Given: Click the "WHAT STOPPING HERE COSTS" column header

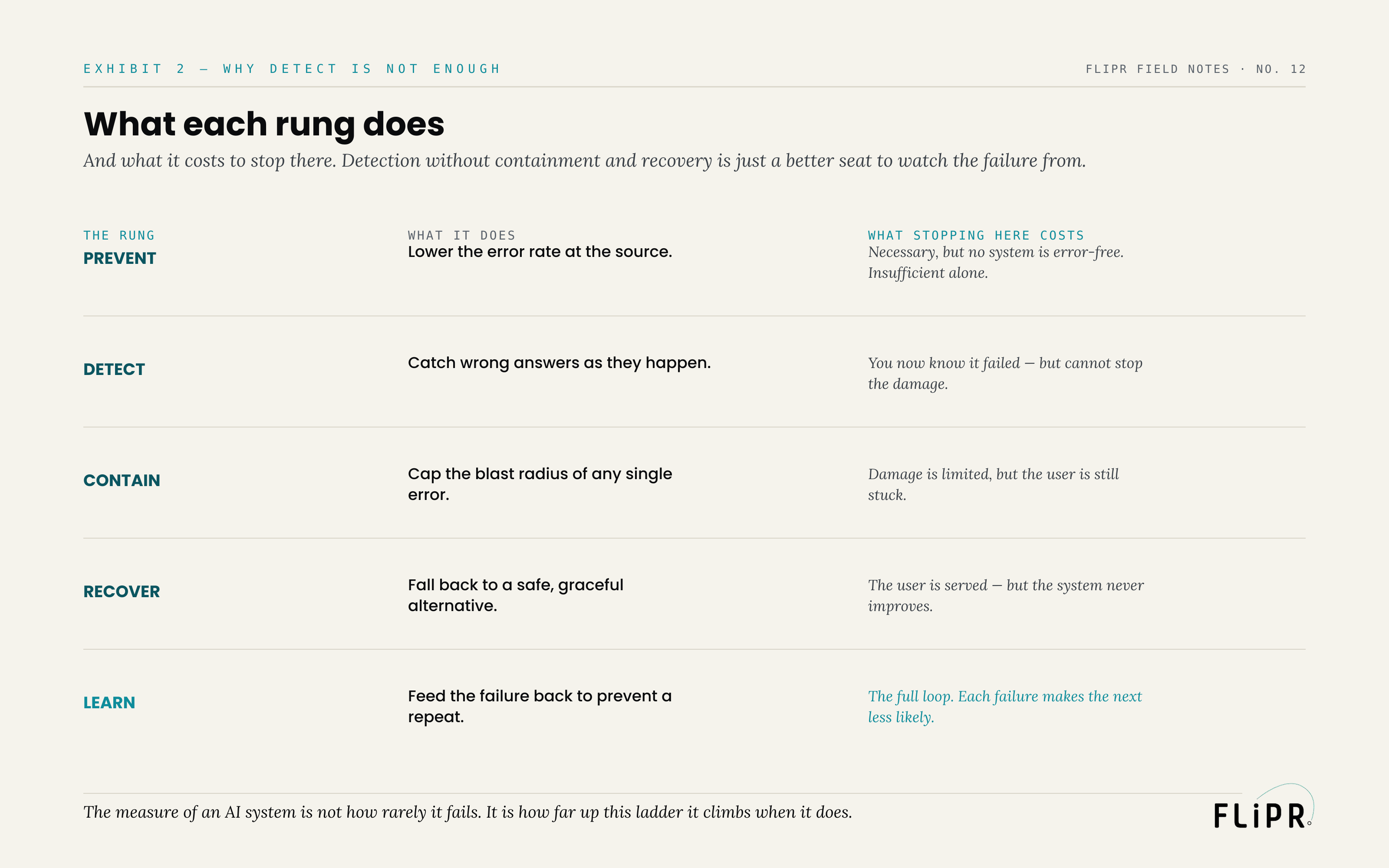Looking at the screenshot, I should coord(976,235).
